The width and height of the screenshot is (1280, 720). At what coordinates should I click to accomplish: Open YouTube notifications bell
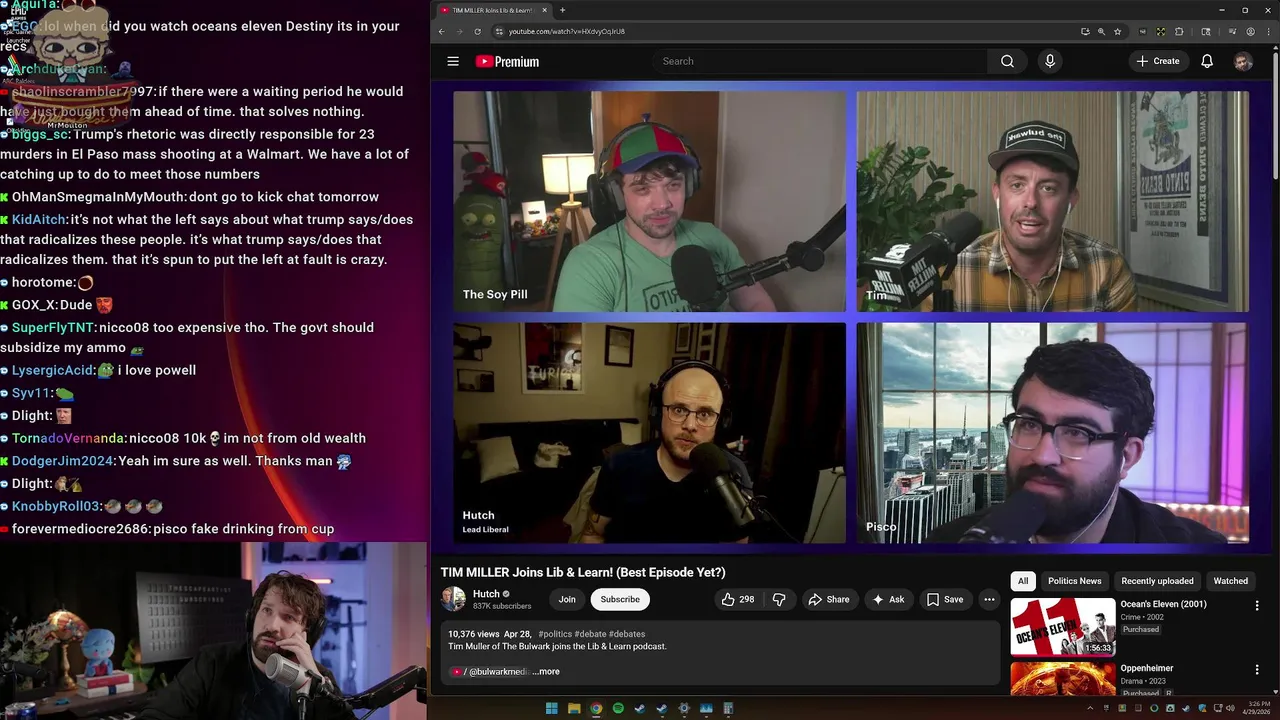coord(1207,61)
